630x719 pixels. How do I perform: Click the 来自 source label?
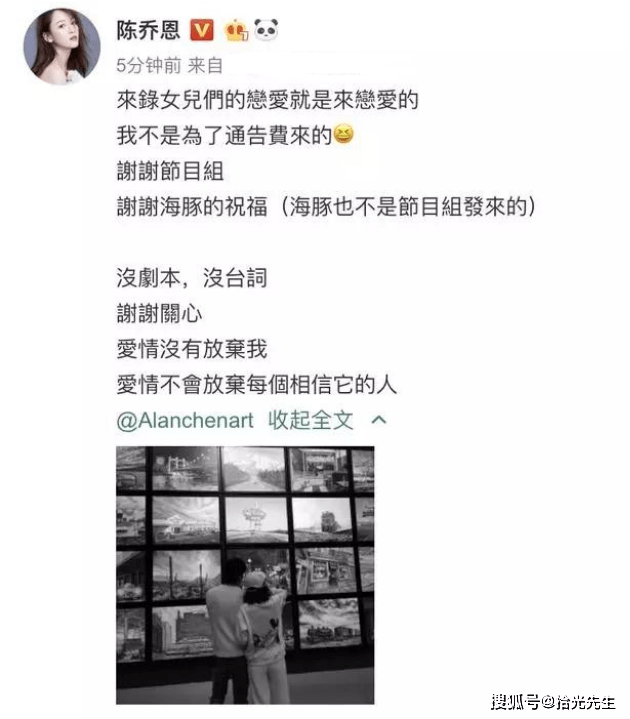pyautogui.click(x=205, y=66)
